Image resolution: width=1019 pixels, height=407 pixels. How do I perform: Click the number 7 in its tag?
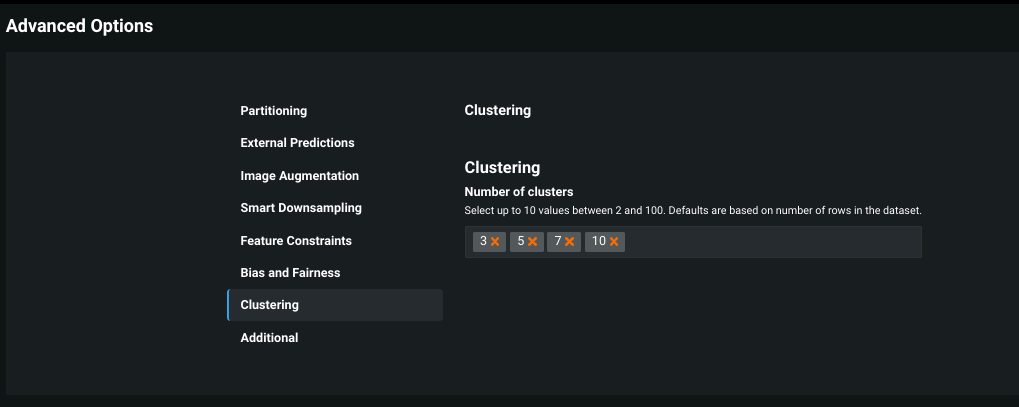pyautogui.click(x=558, y=242)
